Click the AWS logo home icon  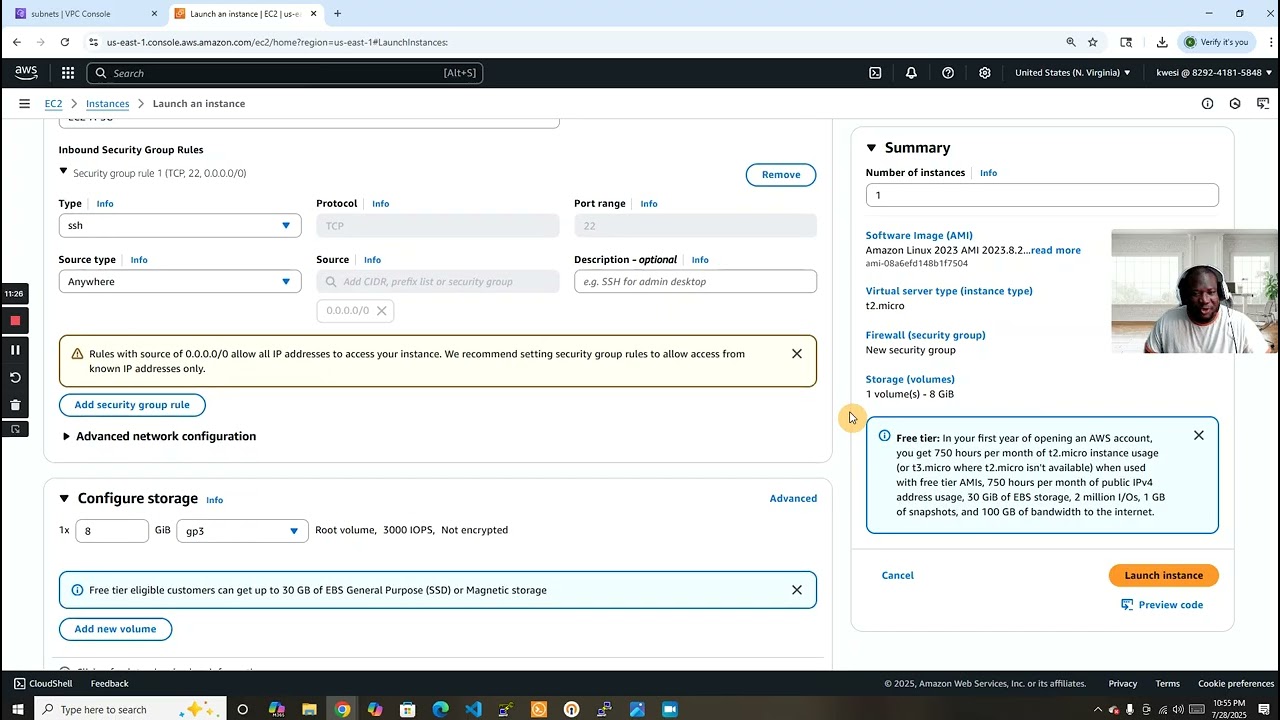26,73
